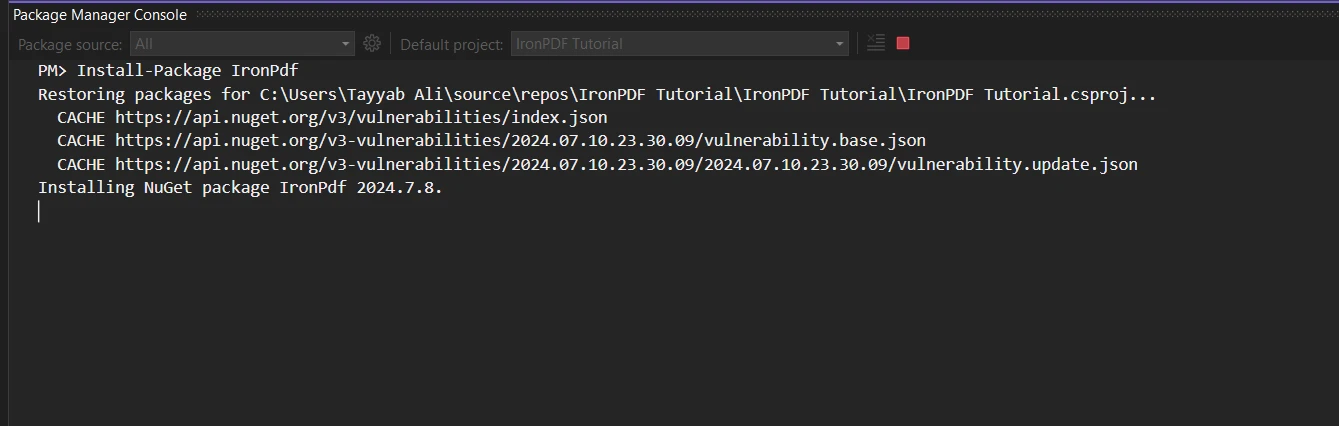
Task: Open Default project box showing IronPDF Tutorial
Action: coord(670,44)
